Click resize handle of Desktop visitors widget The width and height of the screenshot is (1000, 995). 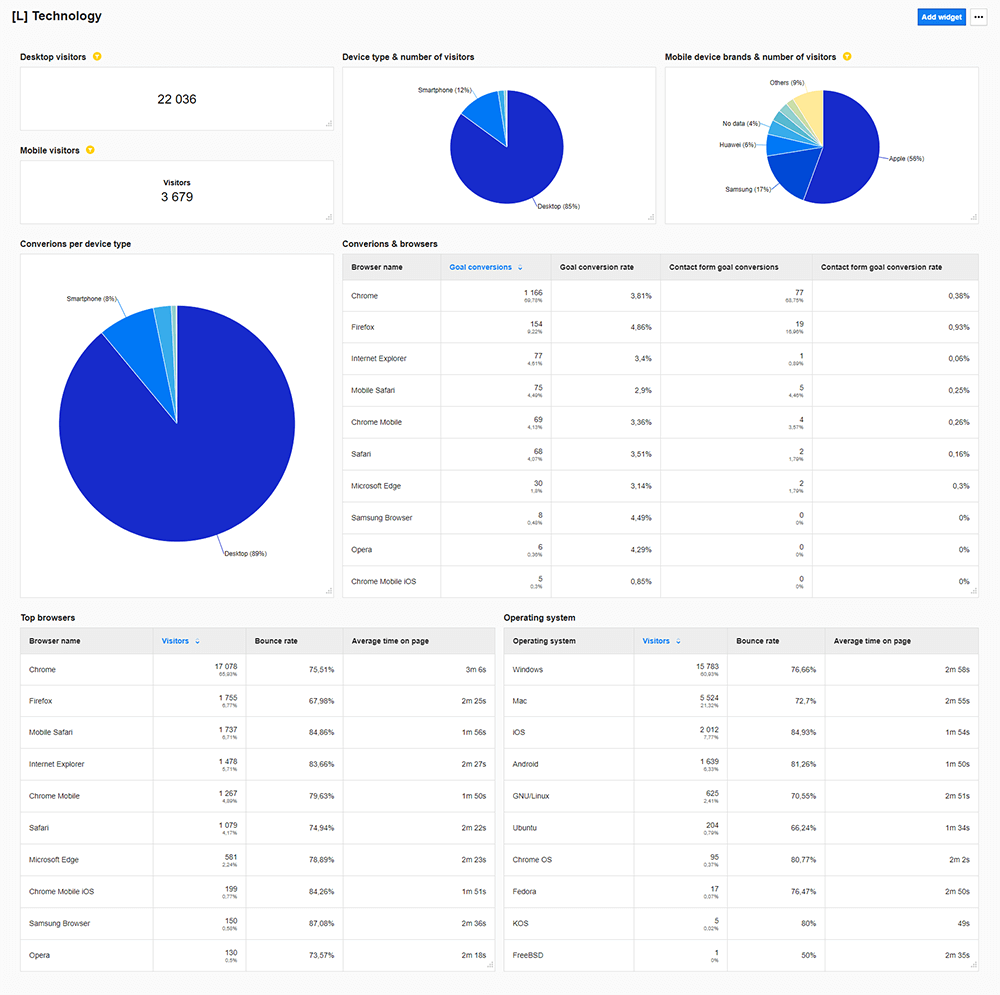(x=328, y=124)
